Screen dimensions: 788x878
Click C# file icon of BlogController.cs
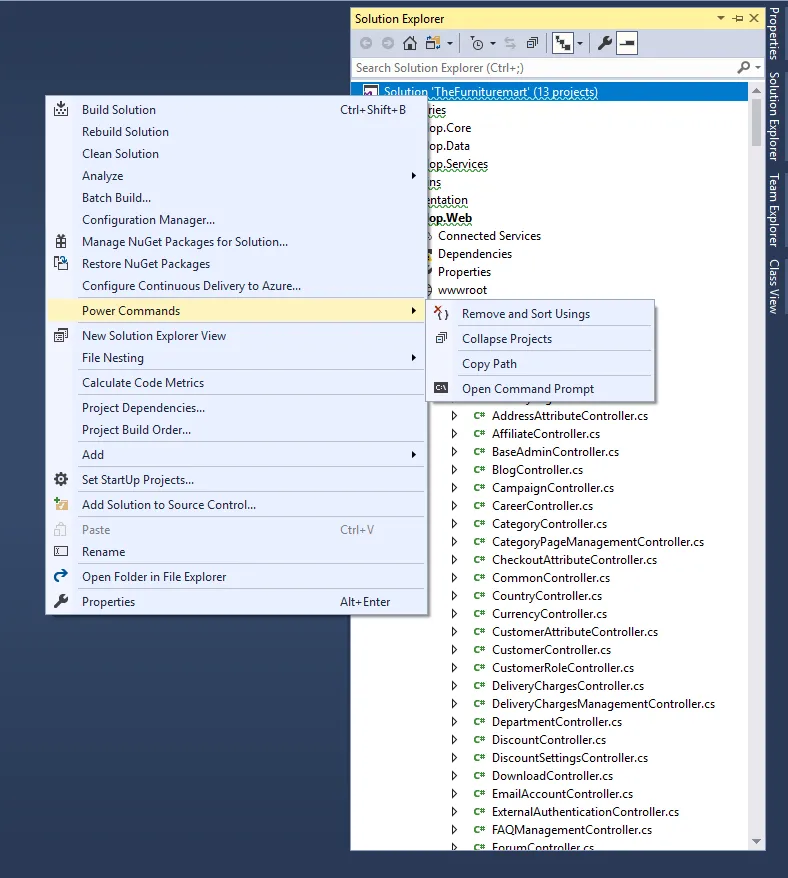coord(479,470)
